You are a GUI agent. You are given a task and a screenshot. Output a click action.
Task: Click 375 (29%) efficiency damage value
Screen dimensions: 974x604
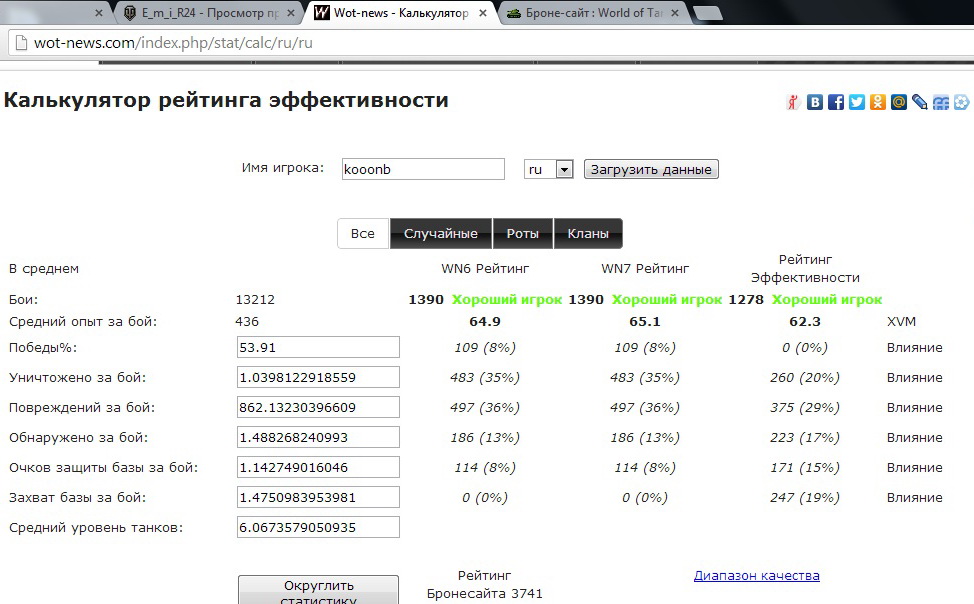pos(805,408)
